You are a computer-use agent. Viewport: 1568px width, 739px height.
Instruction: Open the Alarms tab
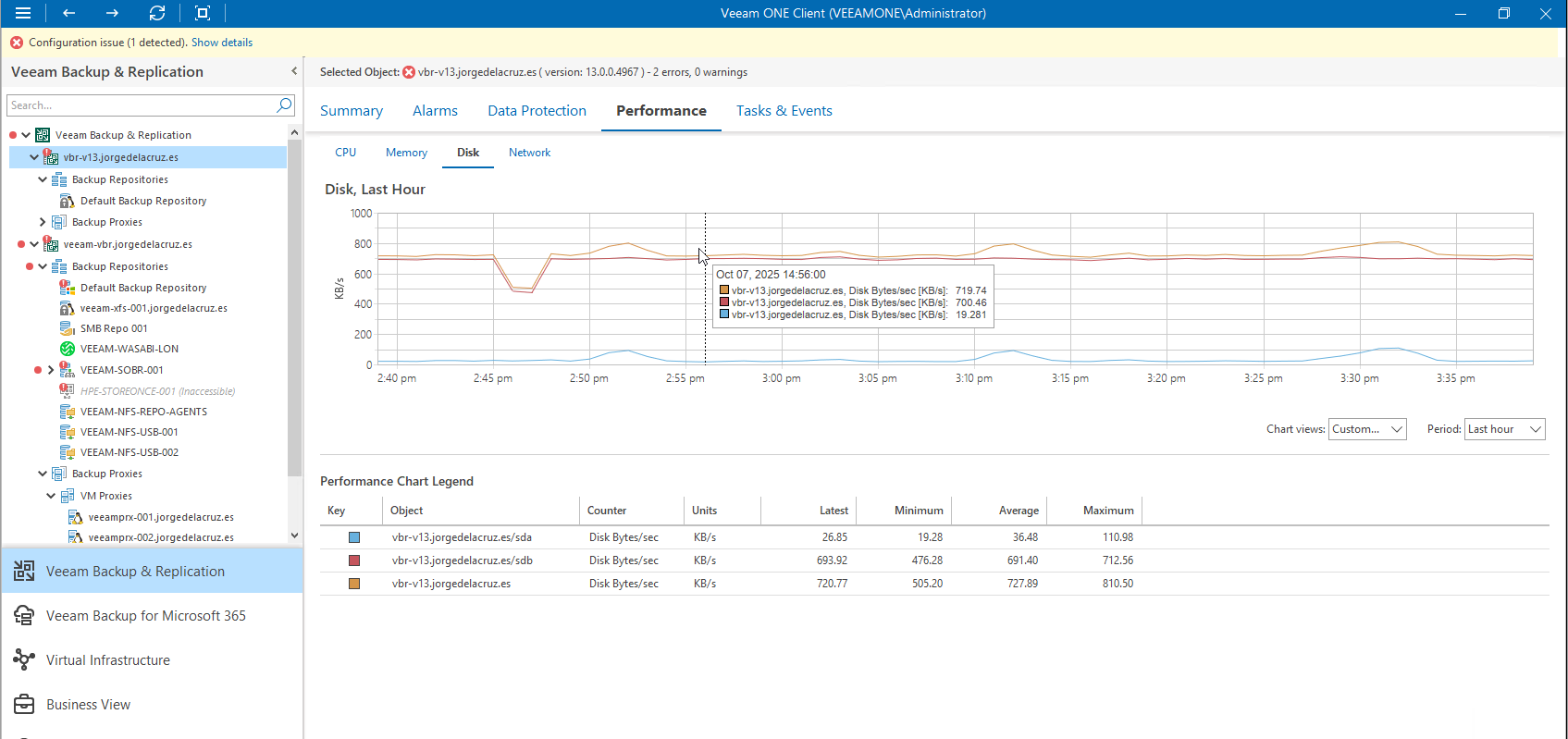click(x=435, y=111)
